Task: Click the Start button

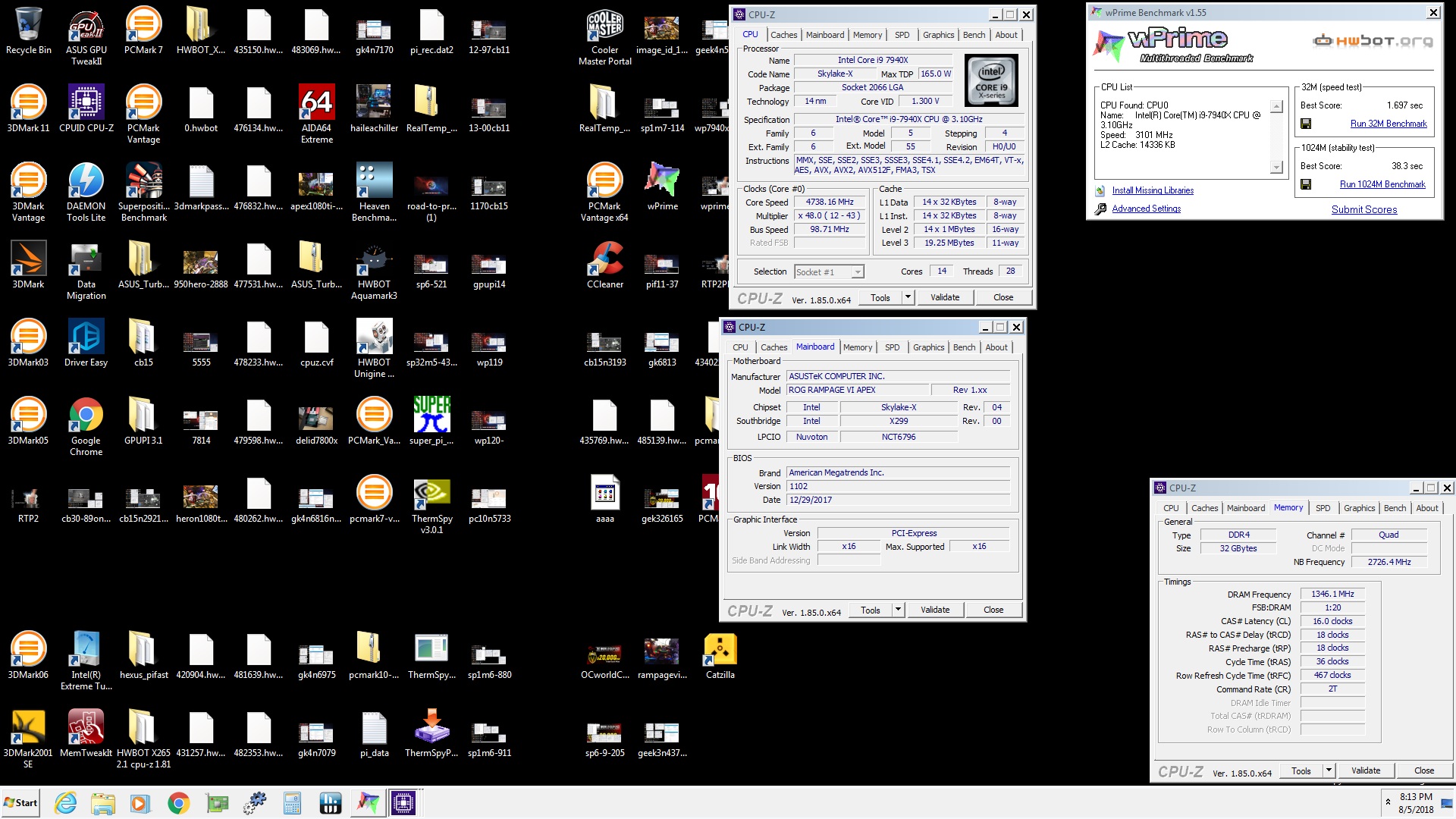Action: click(x=20, y=803)
